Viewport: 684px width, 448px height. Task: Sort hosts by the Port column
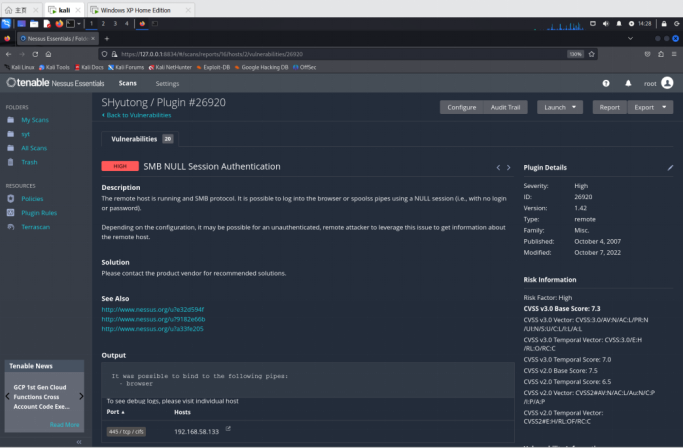[115, 412]
